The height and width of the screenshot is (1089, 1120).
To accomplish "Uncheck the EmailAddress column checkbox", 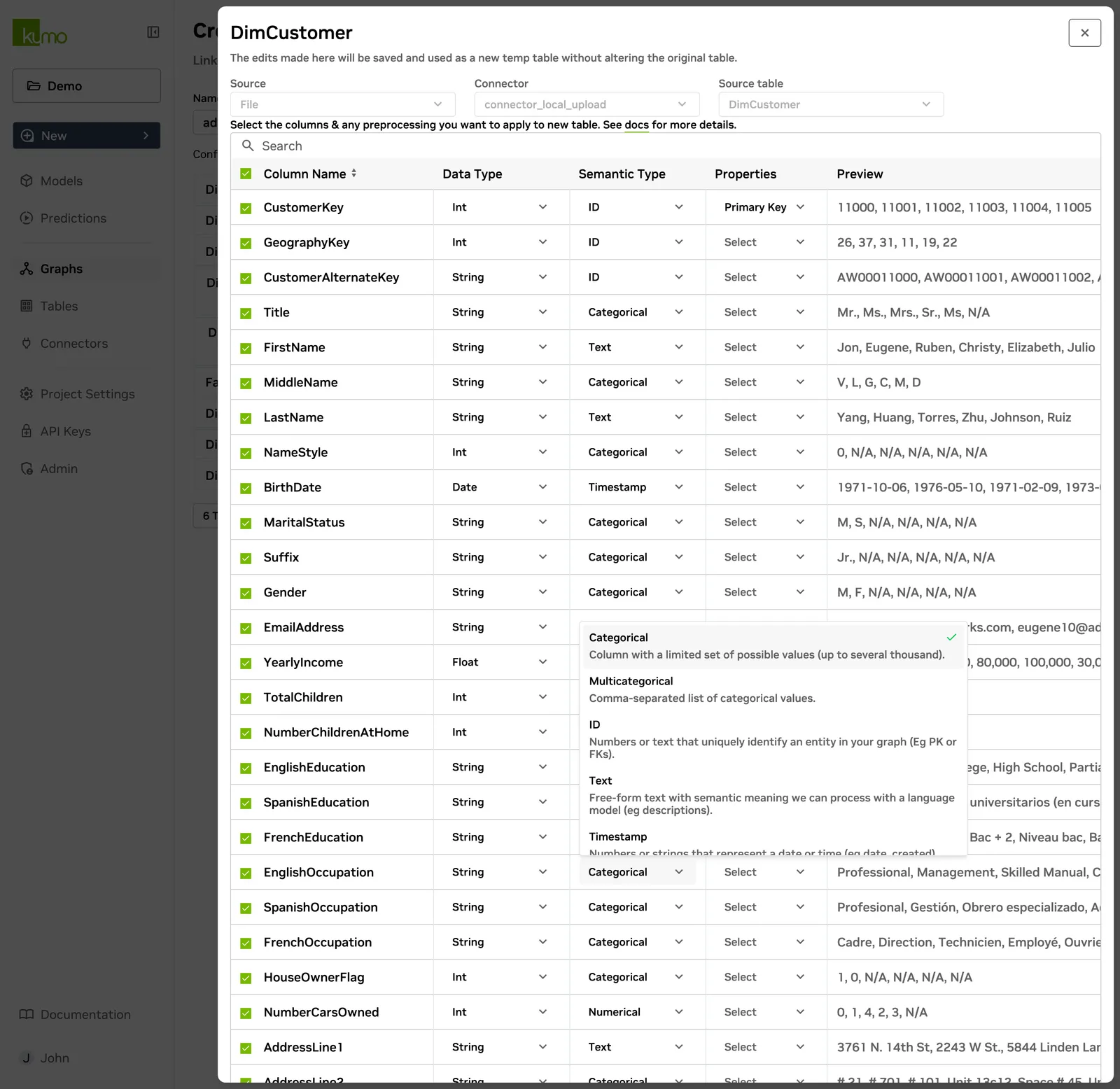I will point(246,628).
